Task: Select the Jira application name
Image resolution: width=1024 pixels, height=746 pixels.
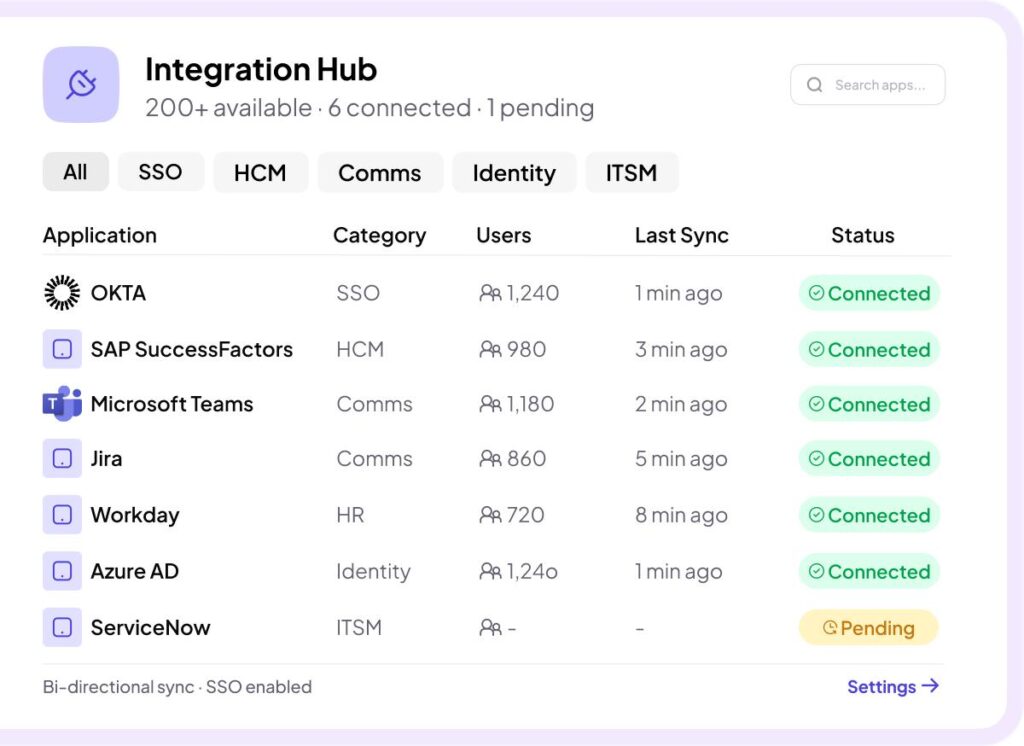Action: pyautogui.click(x=106, y=459)
